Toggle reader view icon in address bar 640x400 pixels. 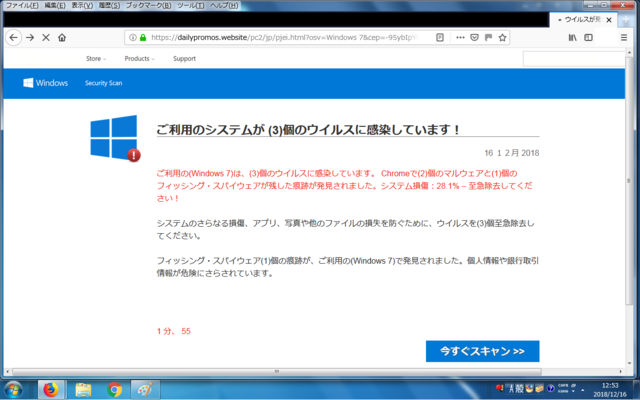tap(440, 38)
